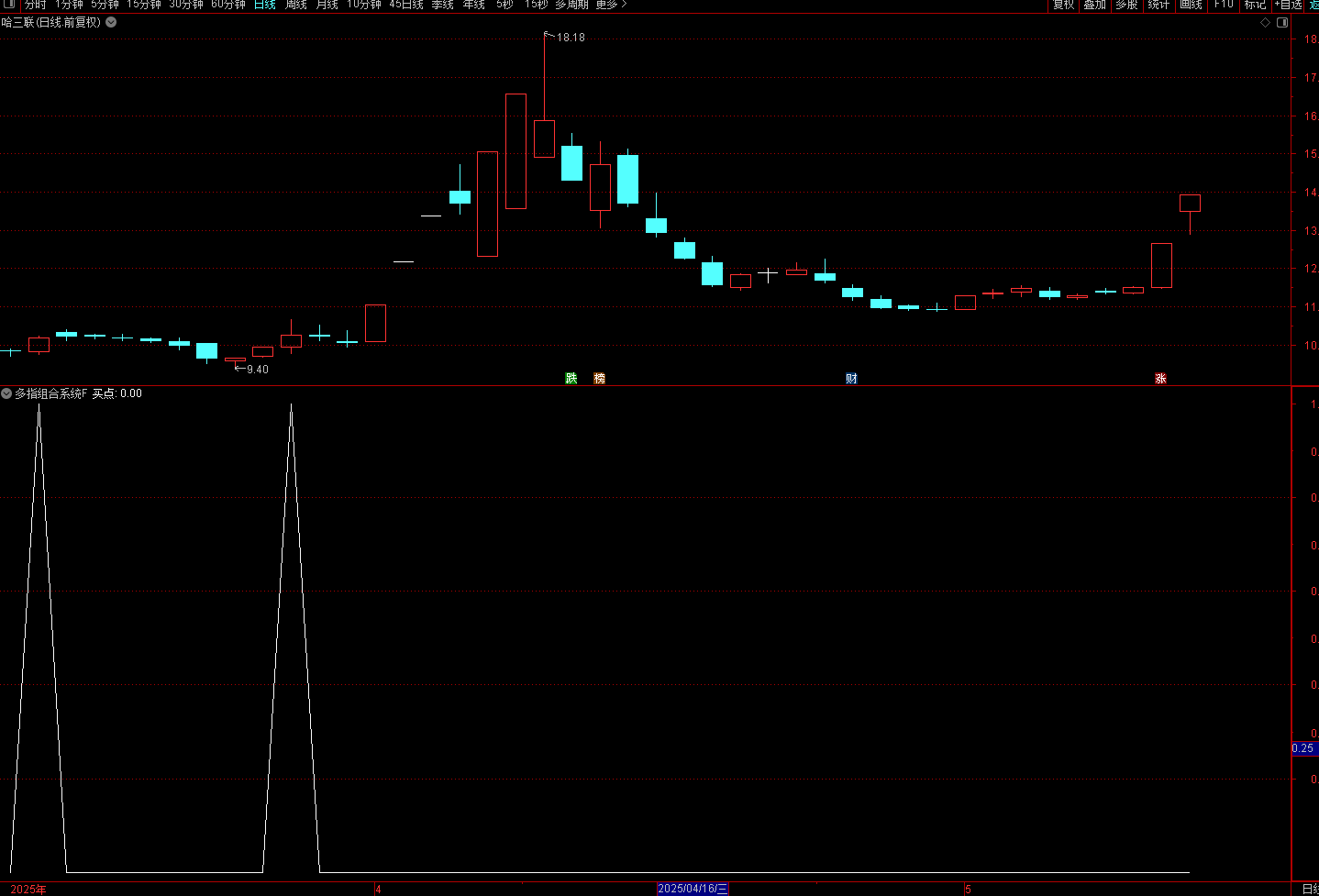This screenshot has height=896, width=1319.
Task: Open 多周期 multi-period view
Action: (571, 5)
